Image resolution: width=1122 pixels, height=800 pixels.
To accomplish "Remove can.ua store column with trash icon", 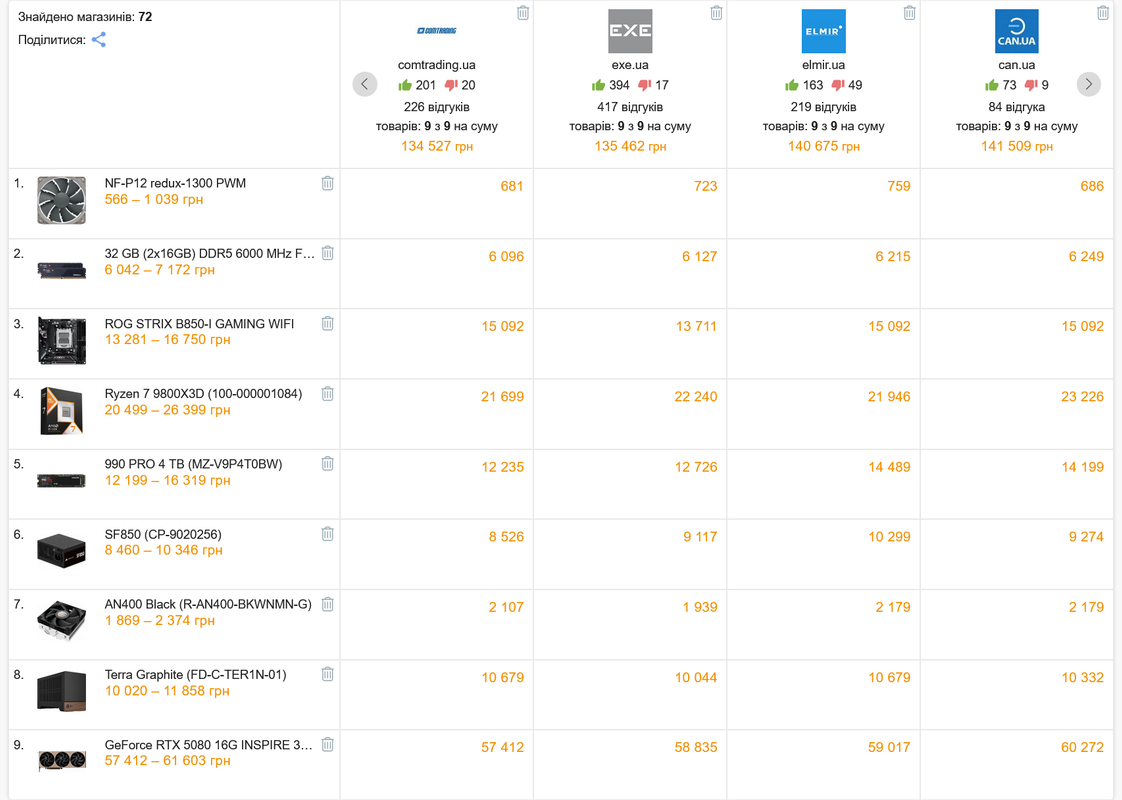I will tap(1103, 13).
